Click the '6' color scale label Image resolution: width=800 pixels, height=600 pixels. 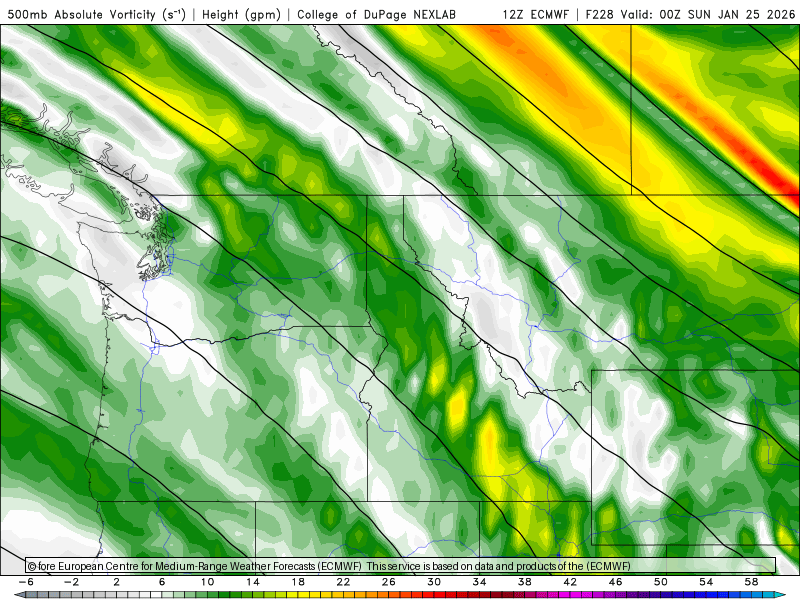(162, 582)
